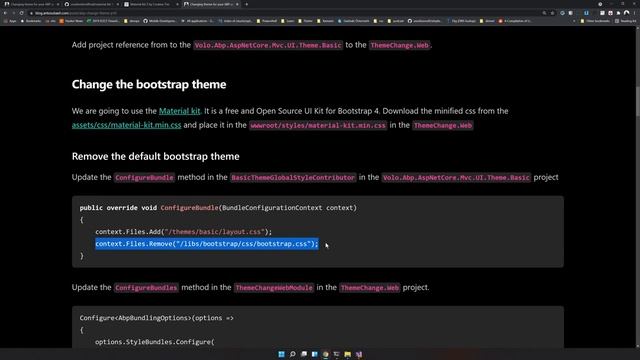The height and width of the screenshot is (360, 640).
Task: Click the Change the bootstrap theme heading
Action: point(149,84)
